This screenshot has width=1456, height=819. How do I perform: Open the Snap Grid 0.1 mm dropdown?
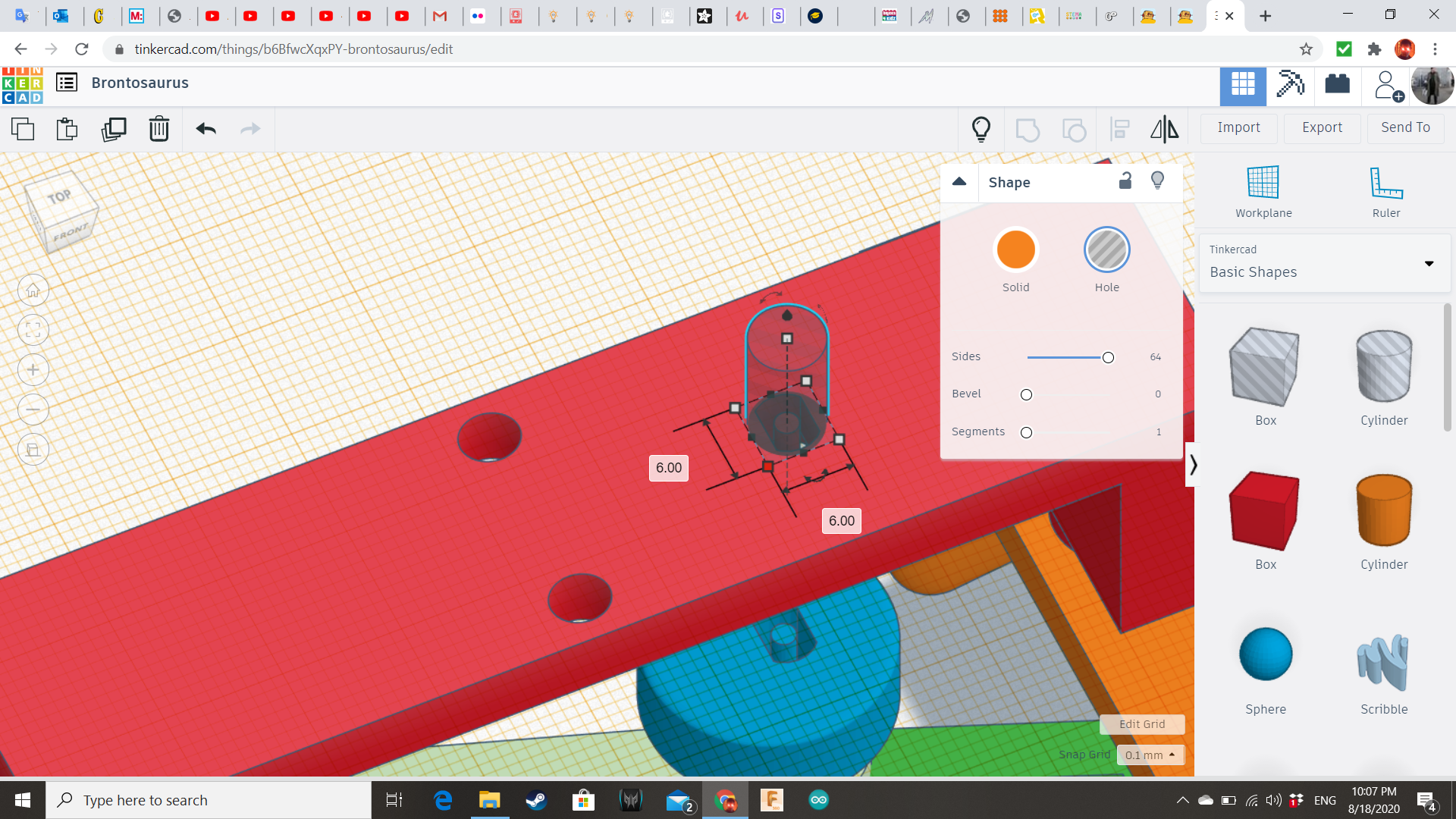tap(1150, 755)
